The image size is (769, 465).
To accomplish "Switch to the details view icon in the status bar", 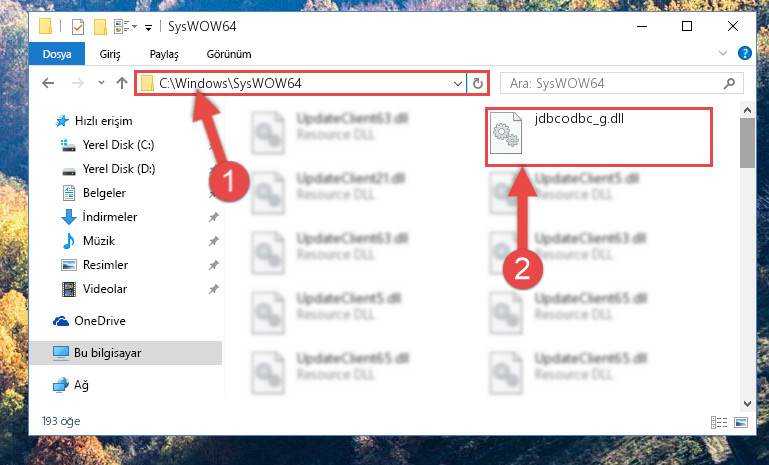I will (718, 422).
